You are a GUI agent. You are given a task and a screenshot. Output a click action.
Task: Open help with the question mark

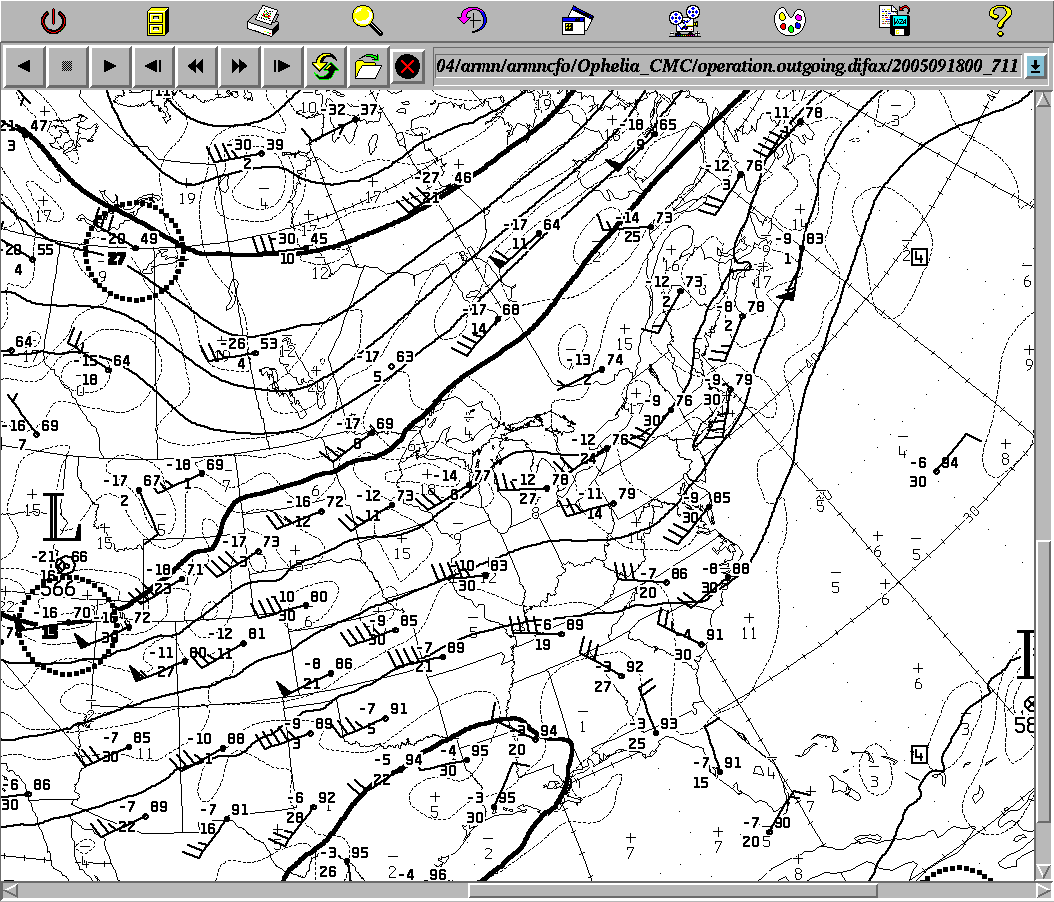point(999,19)
